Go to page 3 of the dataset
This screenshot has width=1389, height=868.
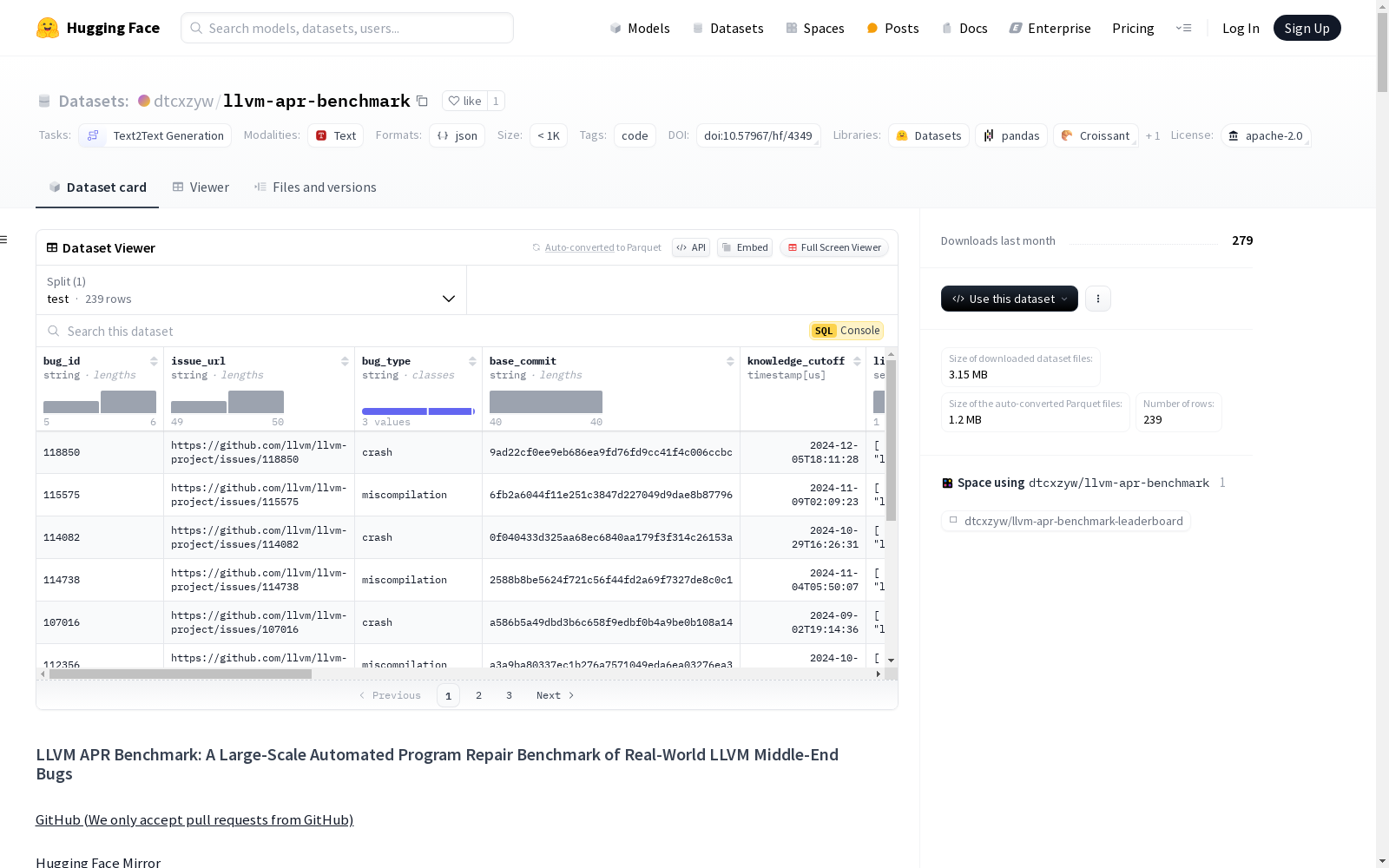tap(509, 695)
